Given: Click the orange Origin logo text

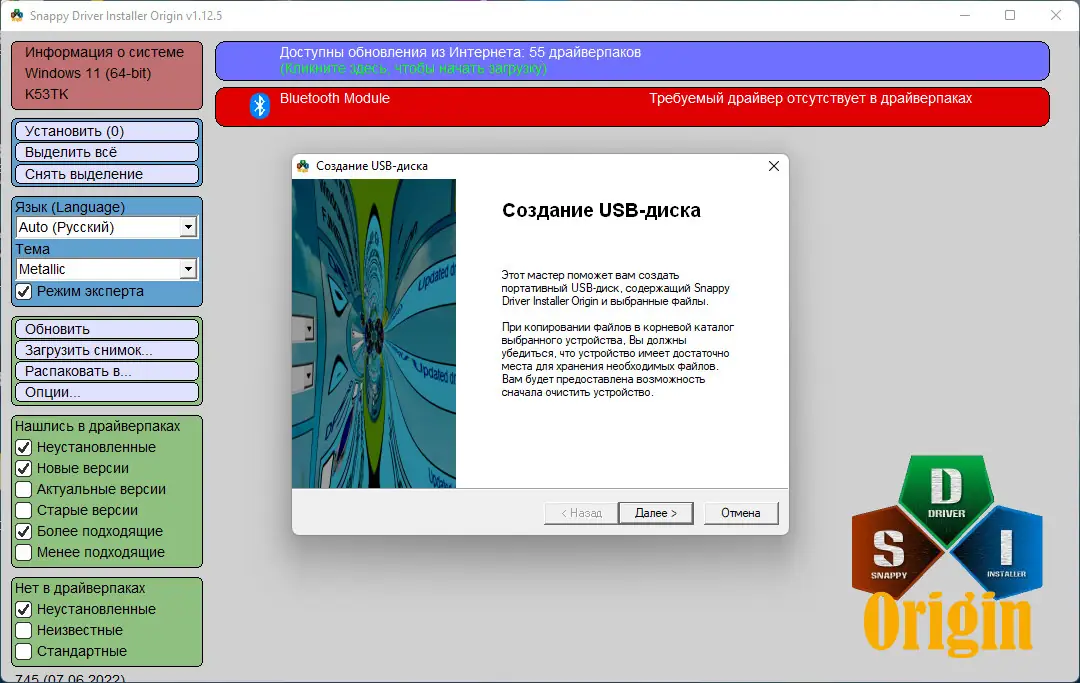Looking at the screenshot, I should [x=946, y=625].
